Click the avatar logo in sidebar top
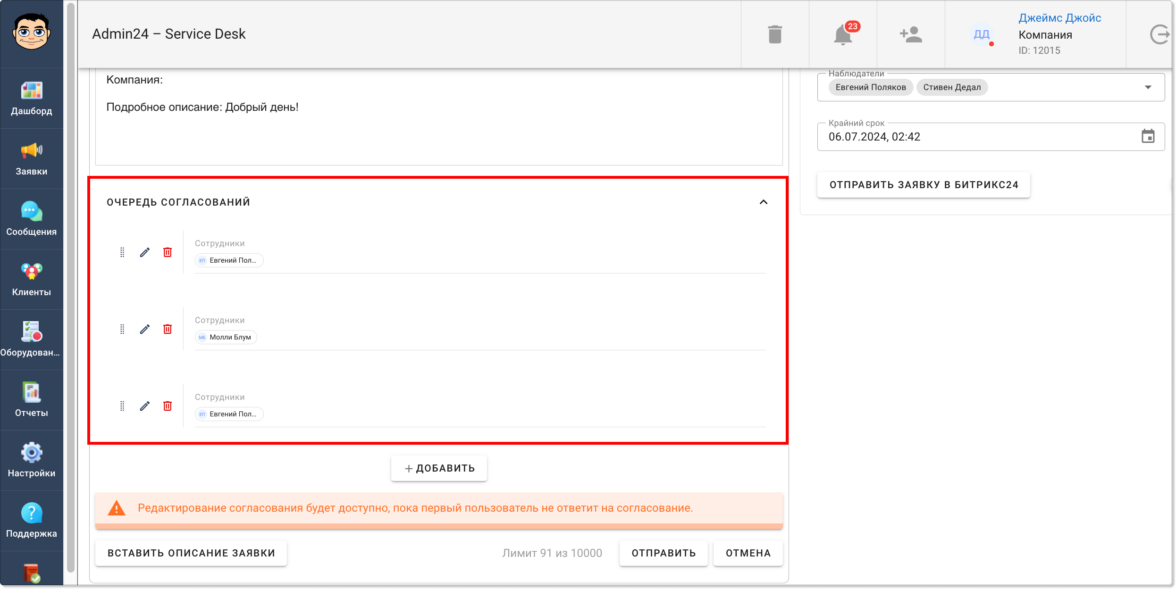Viewport: 1176px width, 589px height. pos(32,34)
